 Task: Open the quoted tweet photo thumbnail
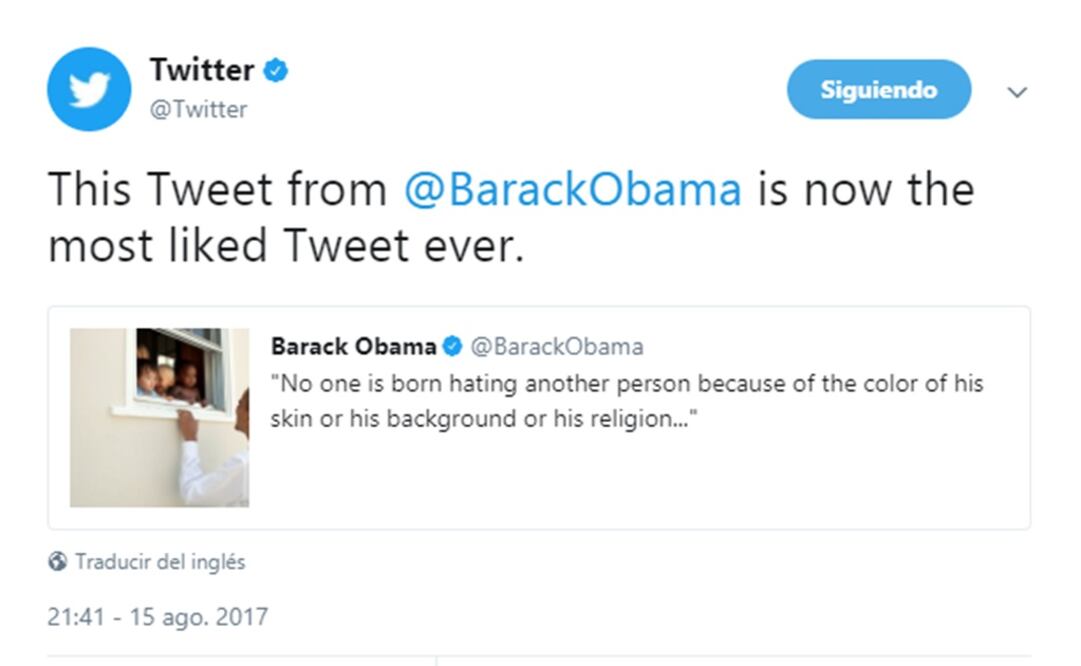(x=160, y=417)
